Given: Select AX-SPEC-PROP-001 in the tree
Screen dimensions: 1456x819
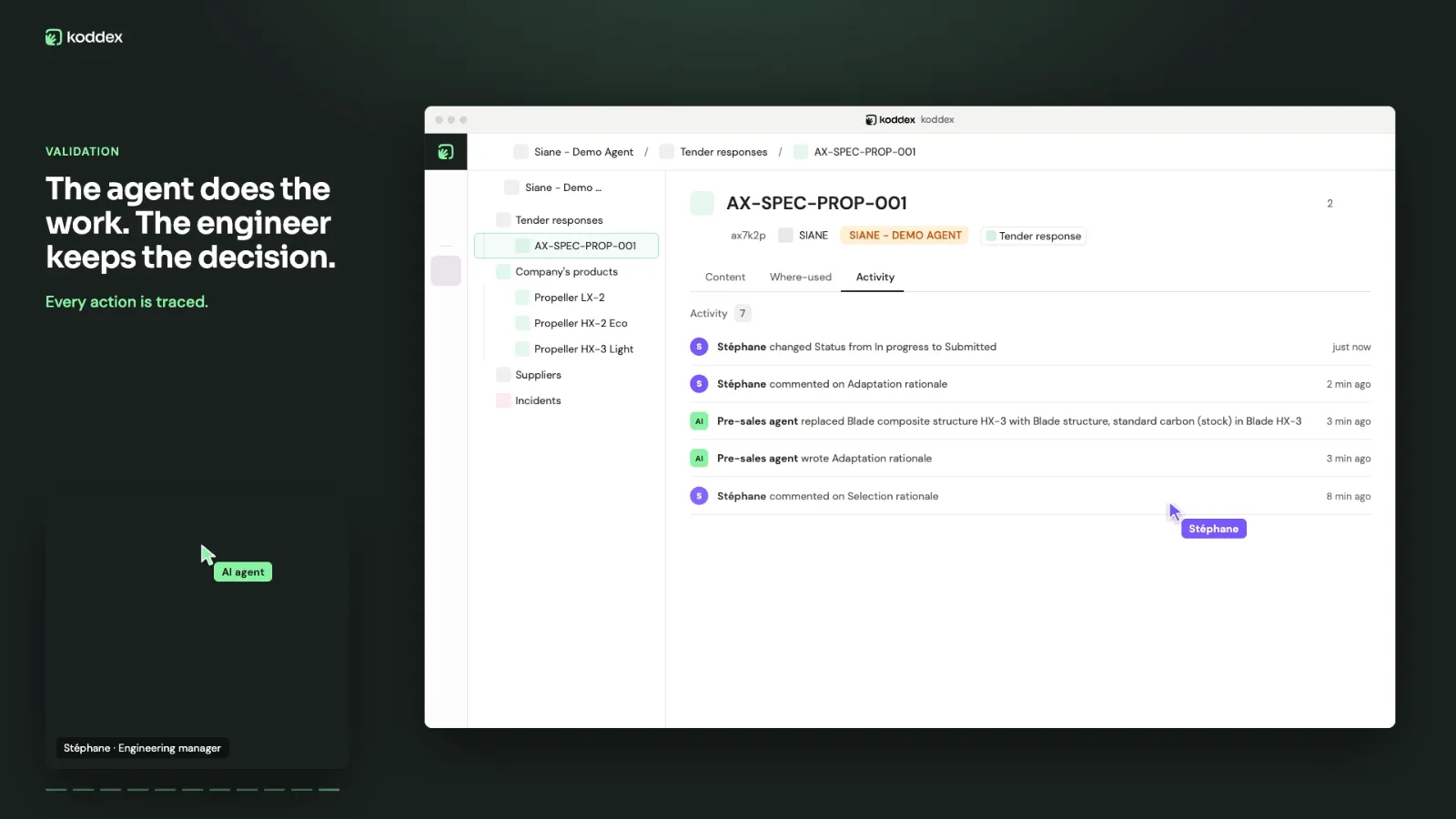Looking at the screenshot, I should (566, 246).
